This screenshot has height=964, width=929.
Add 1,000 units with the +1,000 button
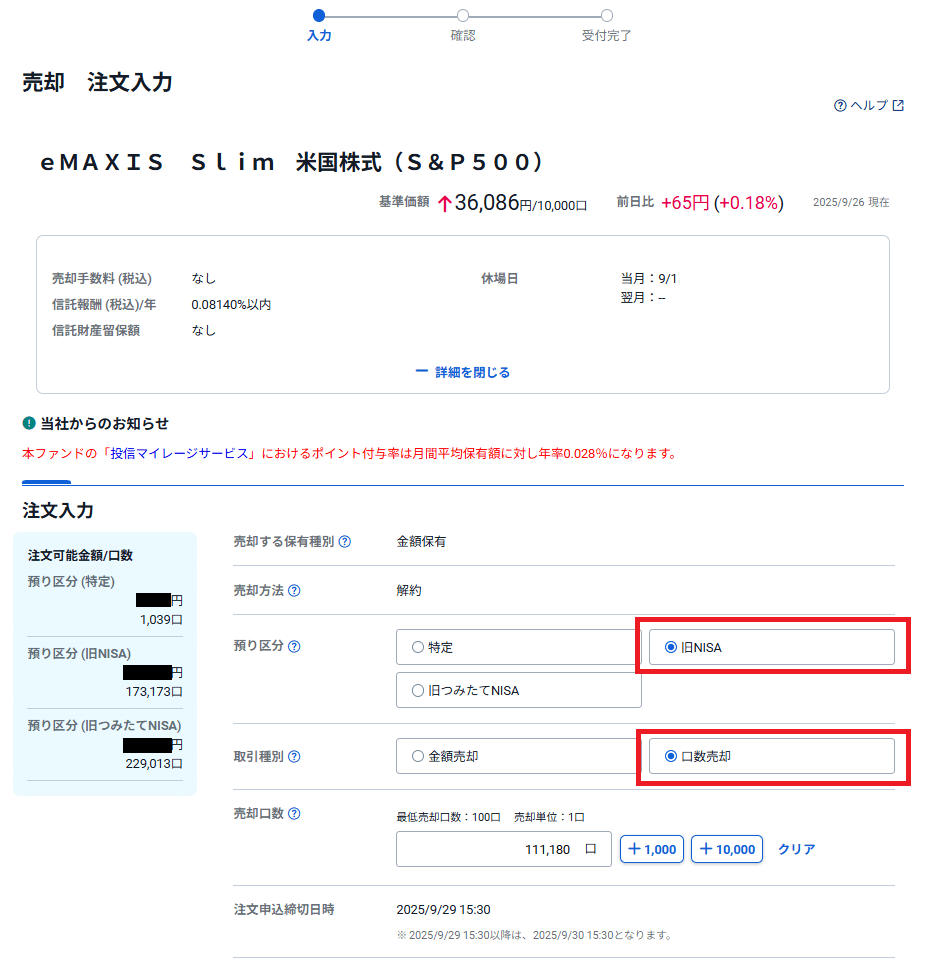[x=650, y=849]
